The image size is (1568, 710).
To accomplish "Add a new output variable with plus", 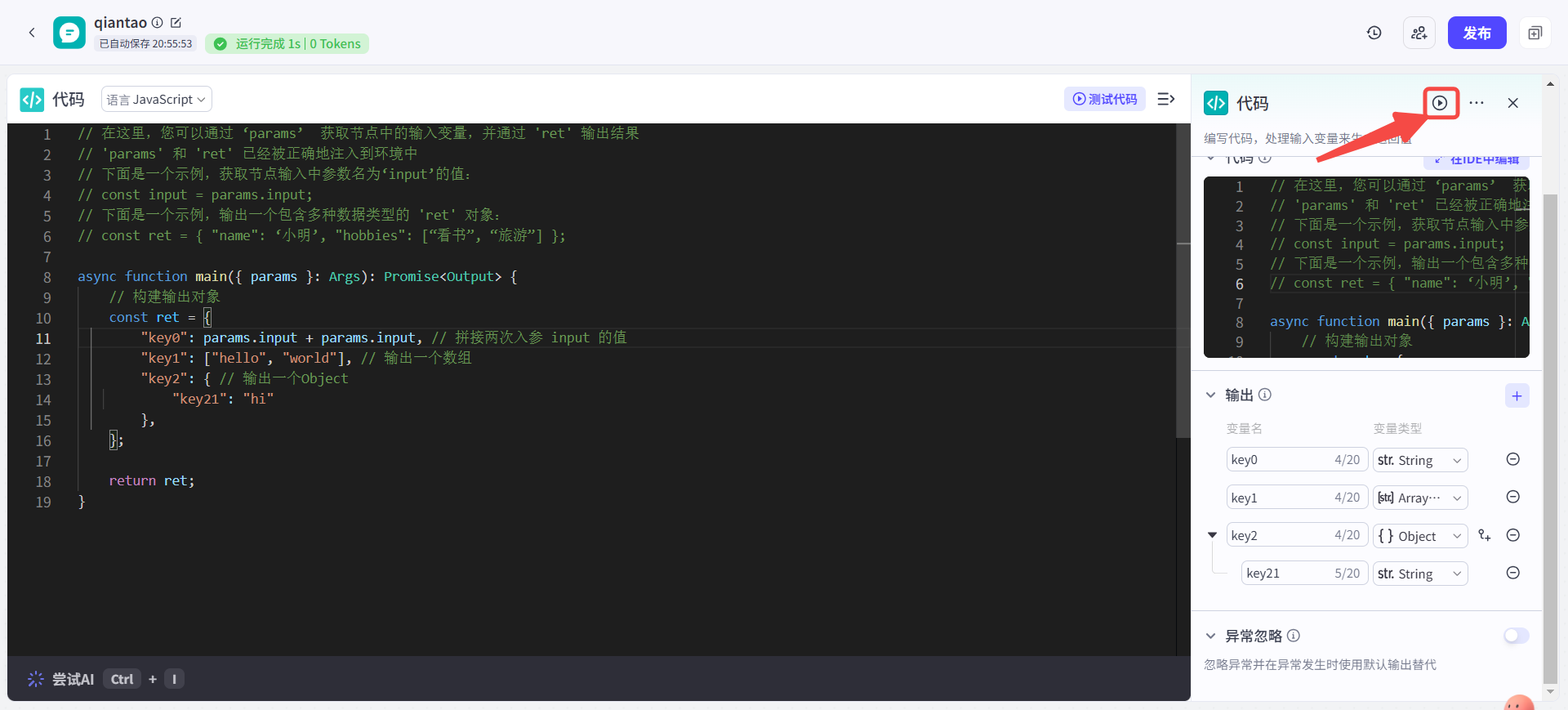I will click(1517, 396).
